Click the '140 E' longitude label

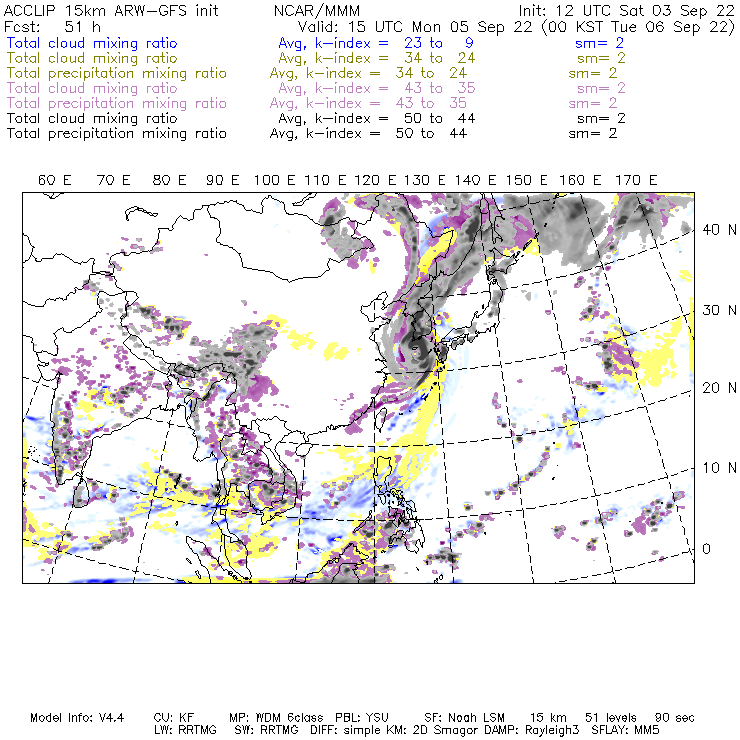[475, 180]
